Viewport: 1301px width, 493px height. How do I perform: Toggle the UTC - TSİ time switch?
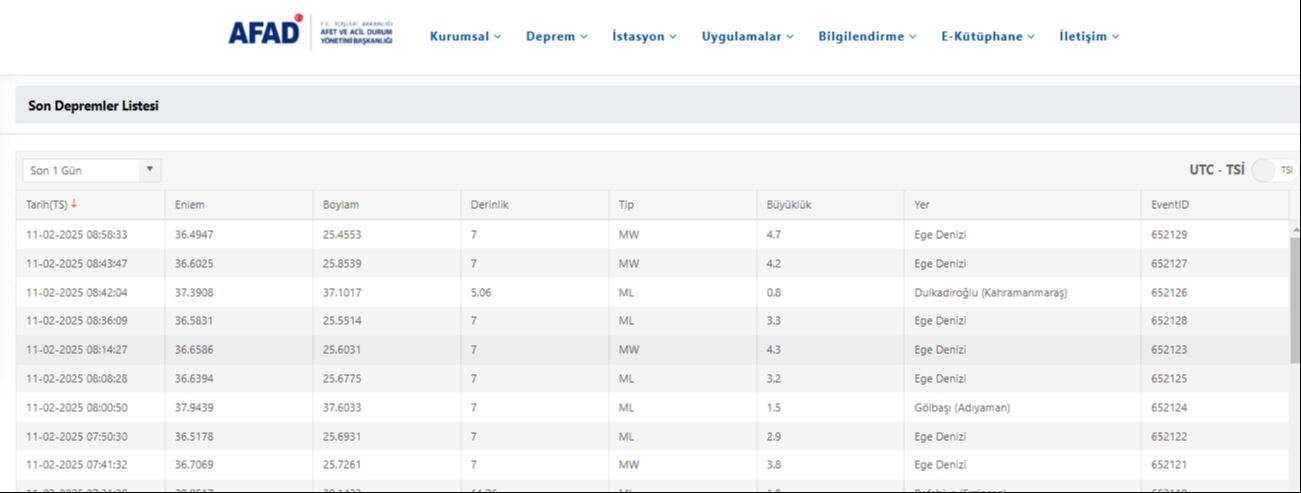[x=1264, y=170]
